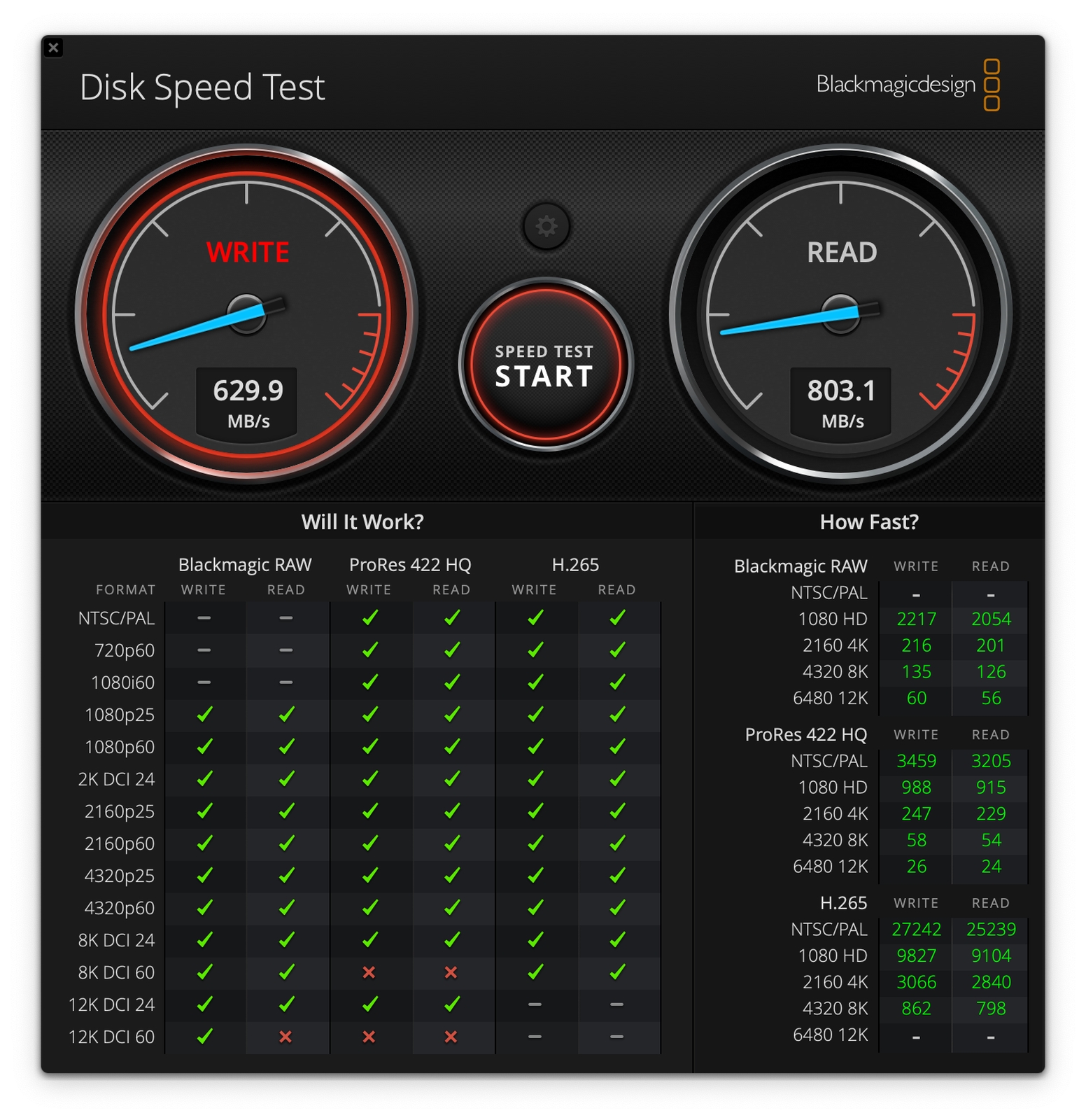Click ProRes 422 HQ 1080 HD write value 988
Screen dimensions: 1086x1120
pyautogui.click(x=917, y=787)
